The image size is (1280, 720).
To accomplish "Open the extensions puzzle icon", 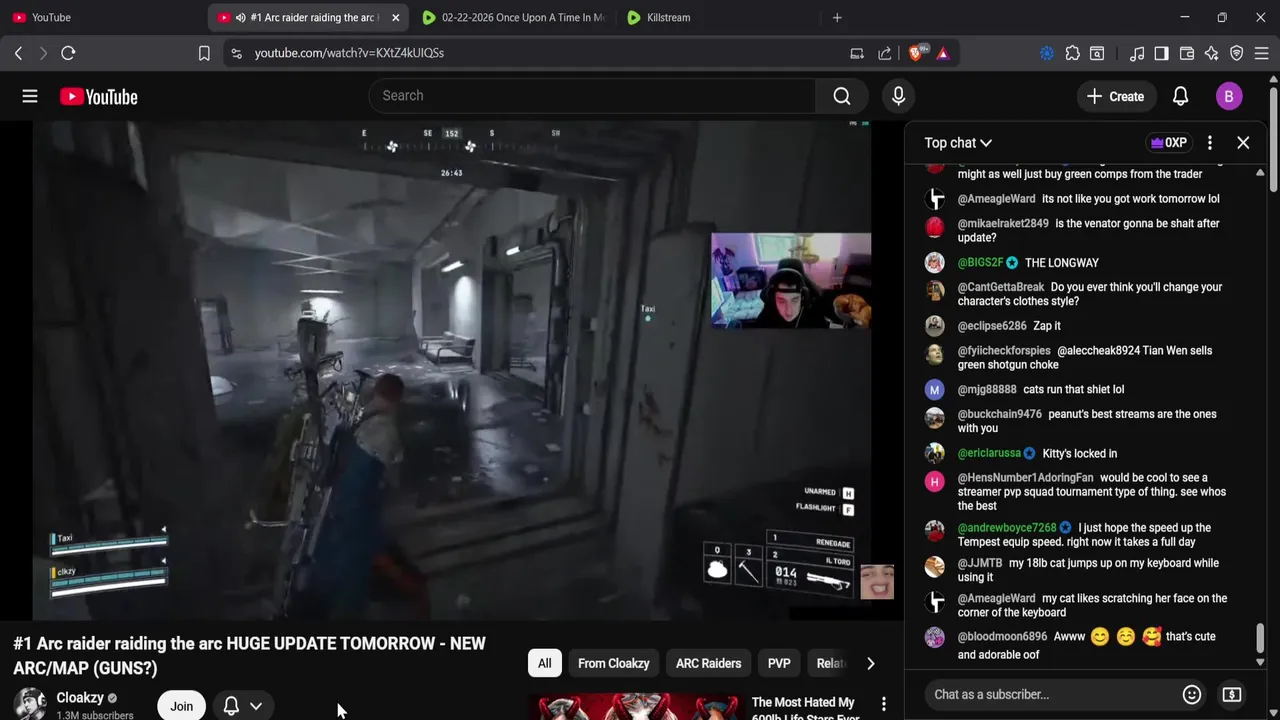I will (x=1072, y=53).
